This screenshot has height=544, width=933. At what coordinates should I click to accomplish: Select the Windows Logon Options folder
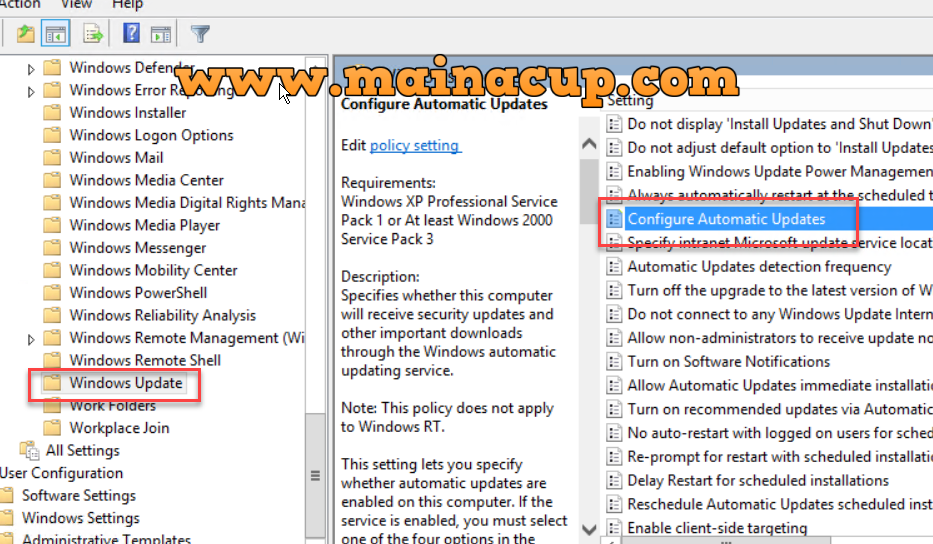tap(151, 135)
